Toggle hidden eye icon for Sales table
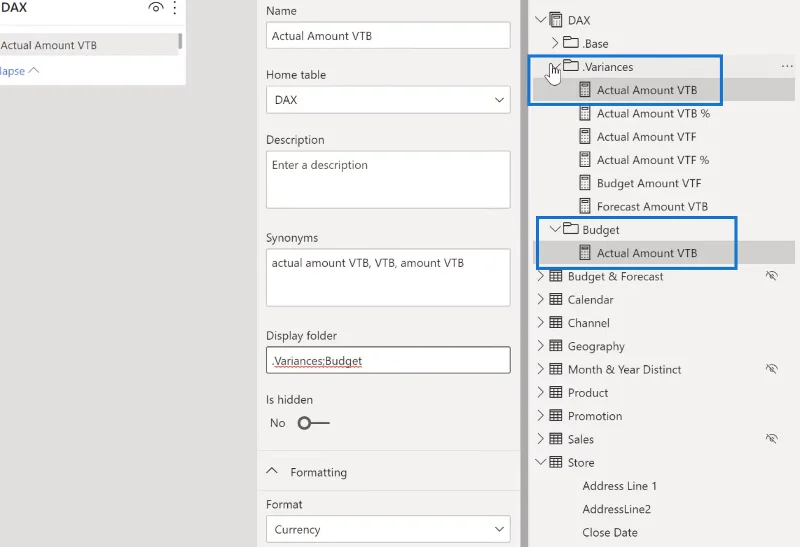This screenshot has height=547, width=800. point(771,438)
